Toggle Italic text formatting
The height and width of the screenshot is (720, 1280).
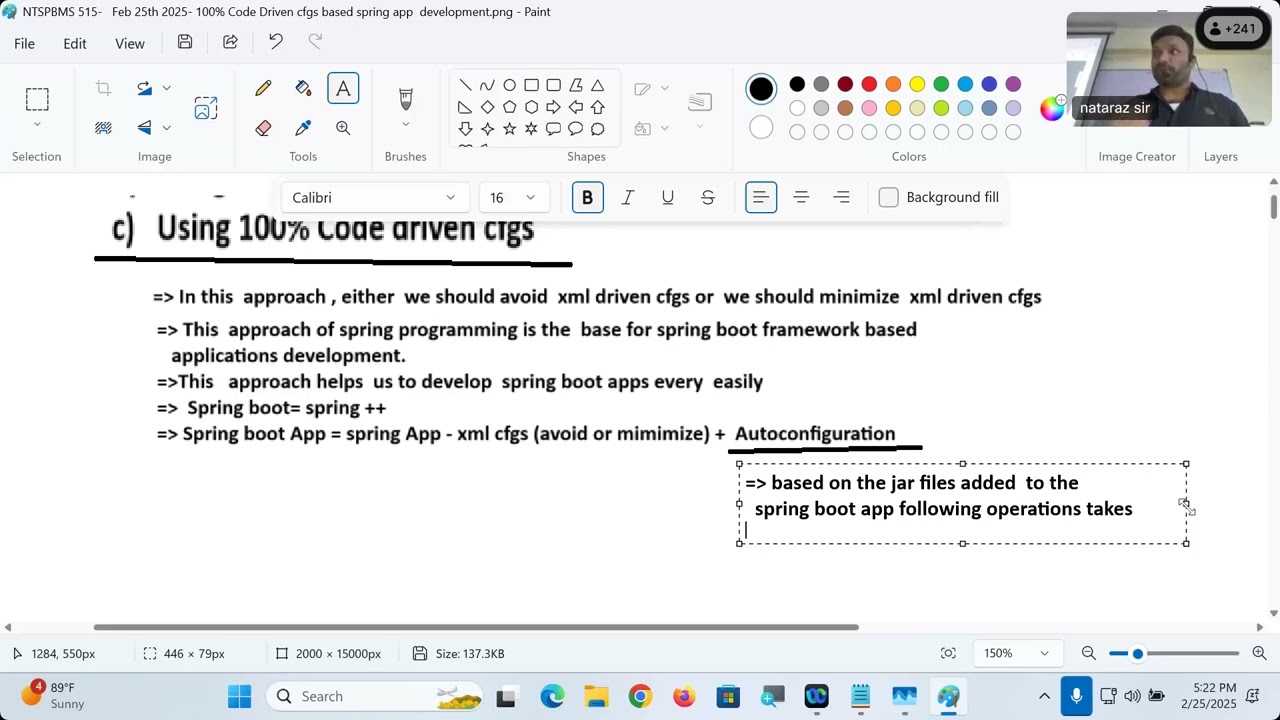(x=628, y=198)
